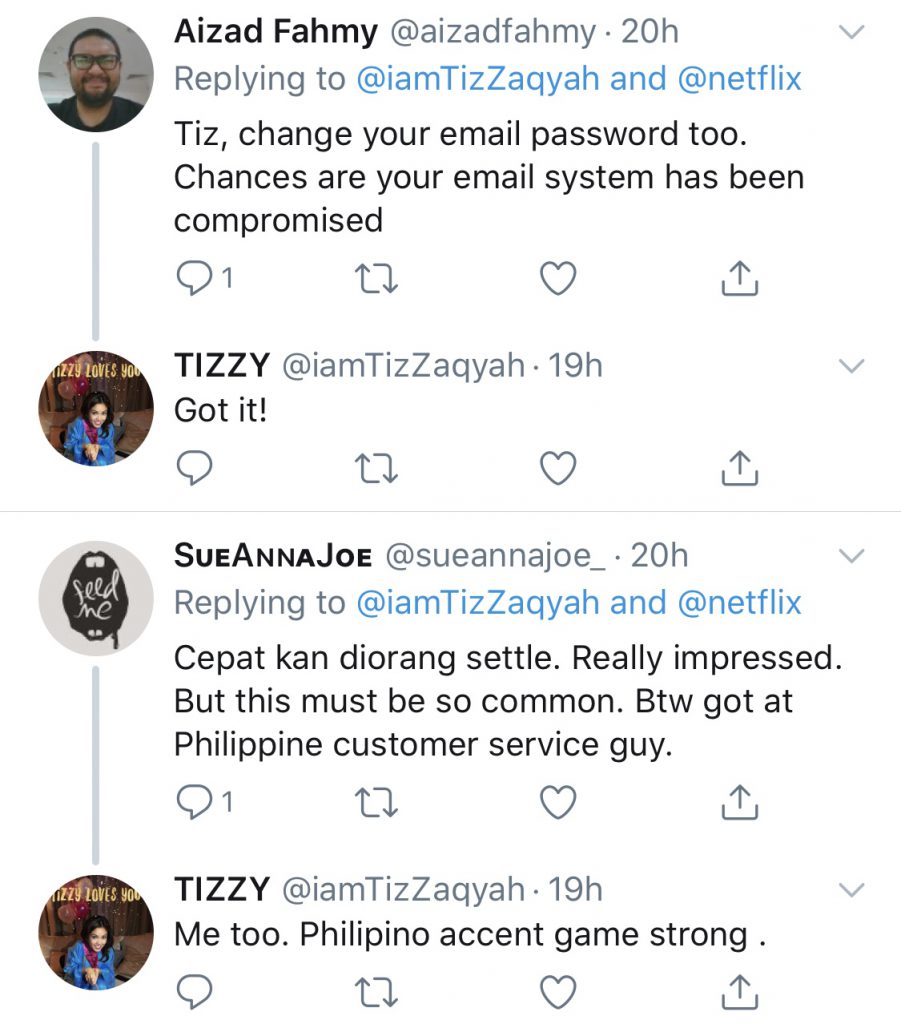Open the @netflix mention in Aizad's reply
Image resolution: width=901 pixels, height=1024 pixels.
tap(739, 79)
